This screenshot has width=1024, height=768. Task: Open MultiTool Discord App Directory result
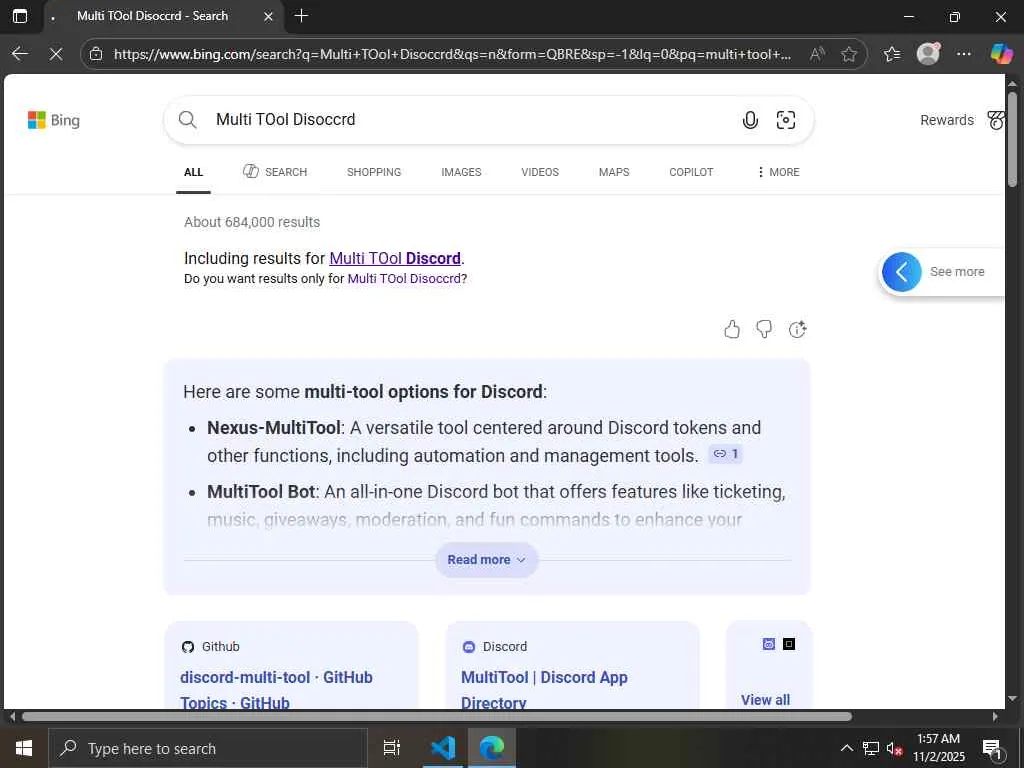[x=544, y=690]
